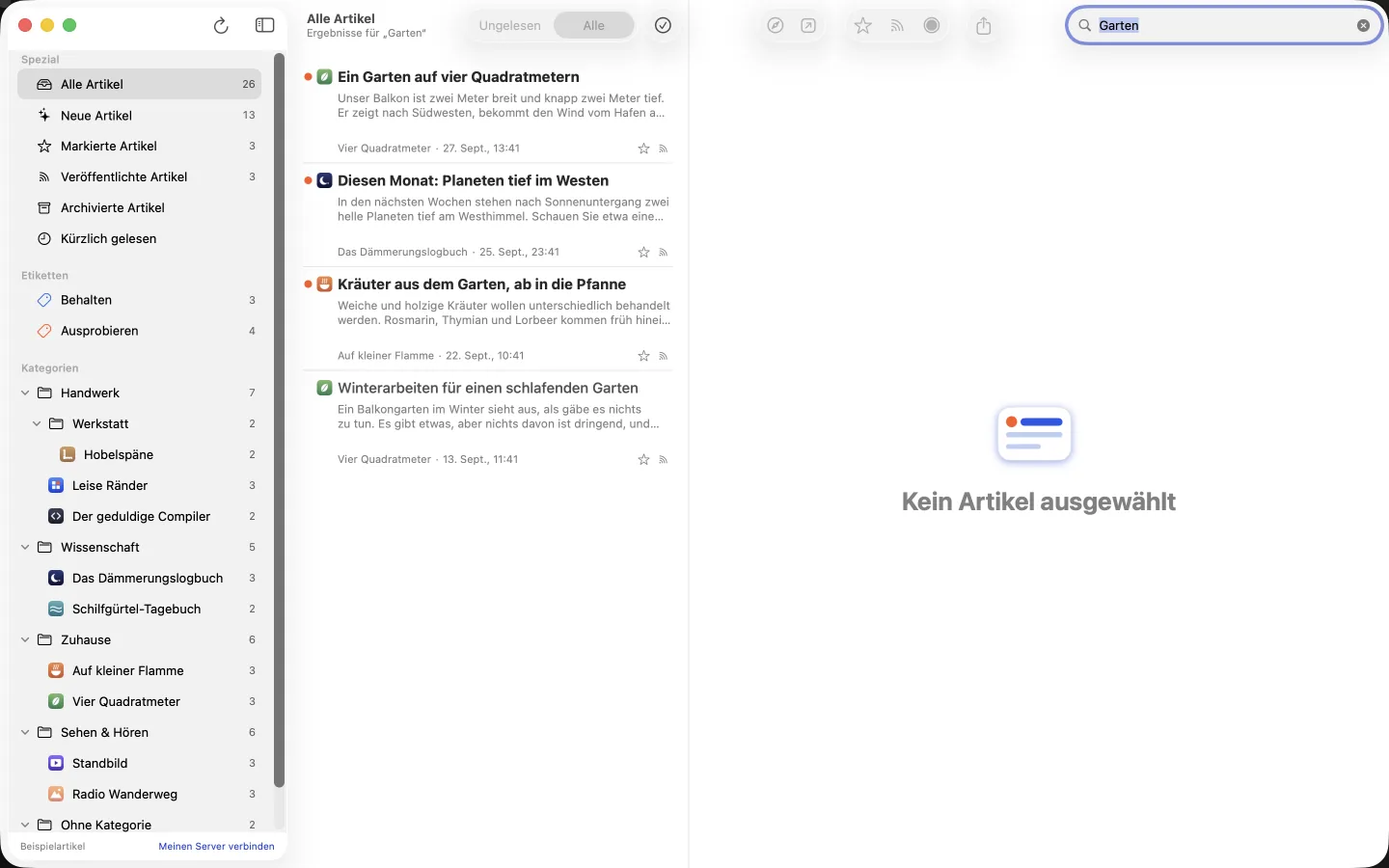Open Neue Artikel in sidebar

tap(139, 115)
